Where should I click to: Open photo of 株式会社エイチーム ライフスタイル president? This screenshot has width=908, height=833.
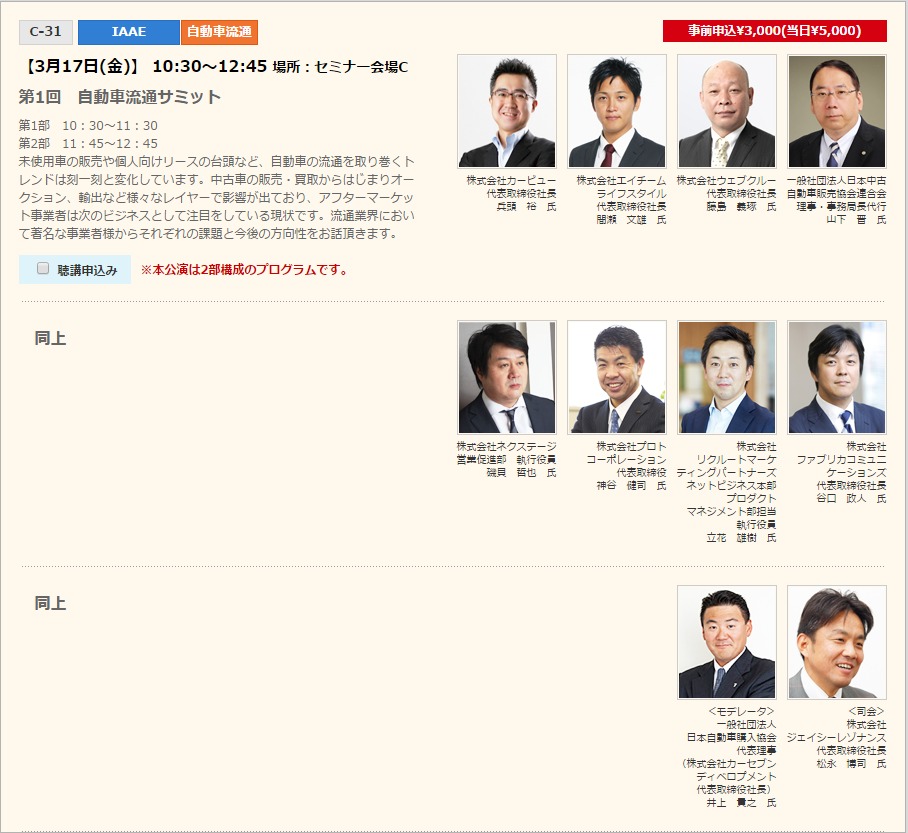click(x=617, y=111)
